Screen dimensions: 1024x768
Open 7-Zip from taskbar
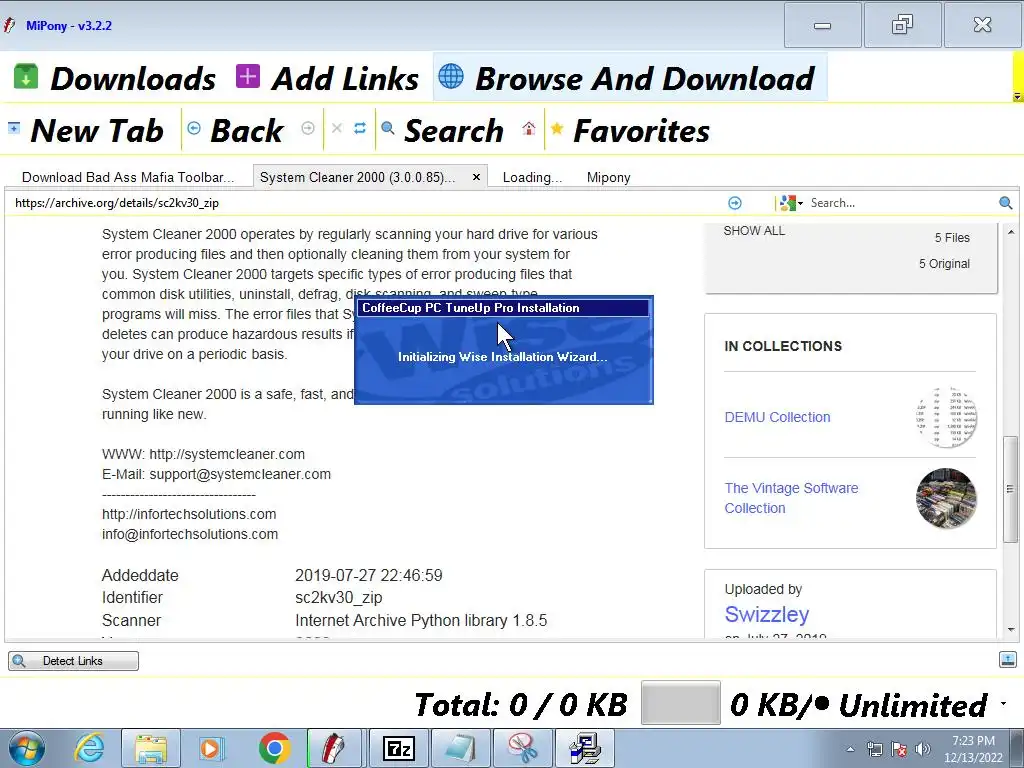pos(398,748)
